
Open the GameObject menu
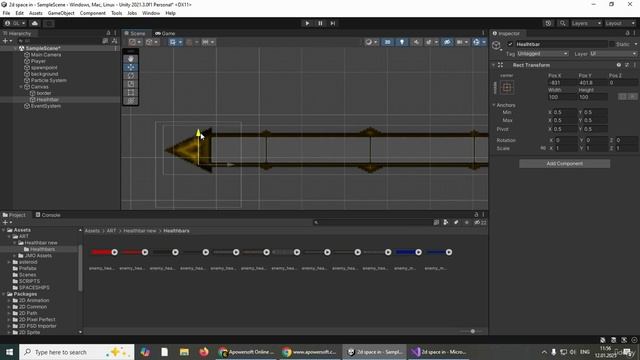pos(61,13)
